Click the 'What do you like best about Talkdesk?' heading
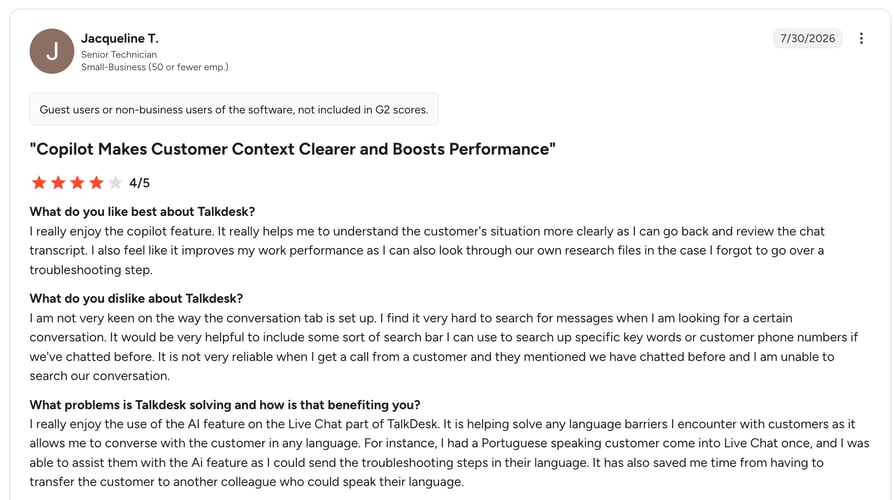This screenshot has width=894, height=500. coord(143,212)
